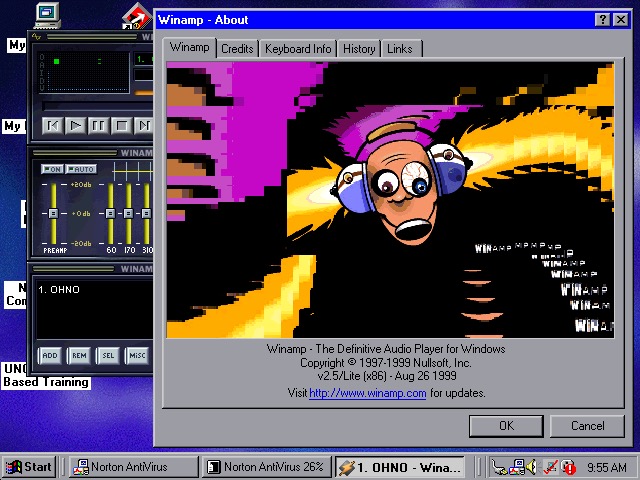The height and width of the screenshot is (480, 640).
Task: Switch to the Winamp tab in About dialog
Action: (x=189, y=48)
